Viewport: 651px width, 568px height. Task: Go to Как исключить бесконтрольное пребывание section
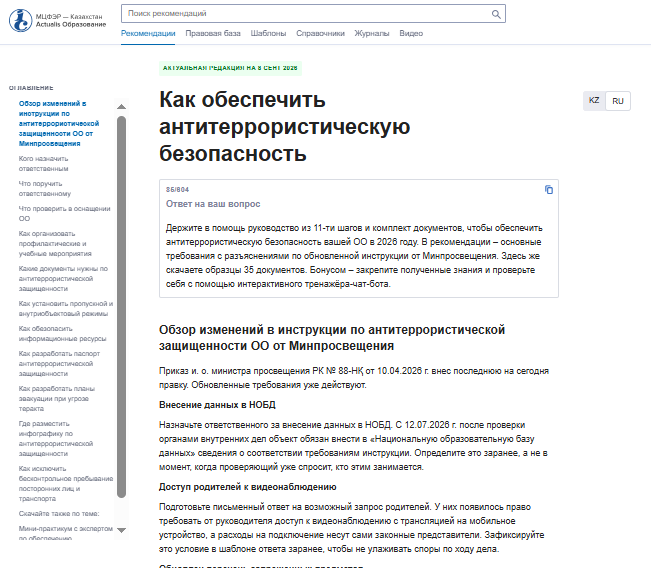click(x=66, y=483)
